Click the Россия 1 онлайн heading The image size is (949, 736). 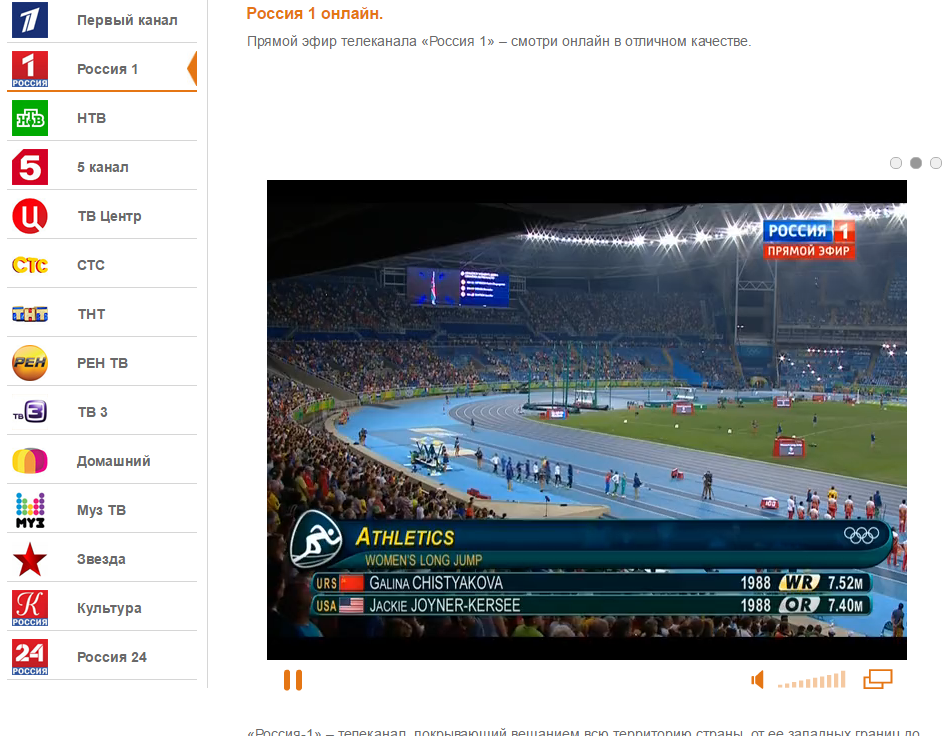315,13
